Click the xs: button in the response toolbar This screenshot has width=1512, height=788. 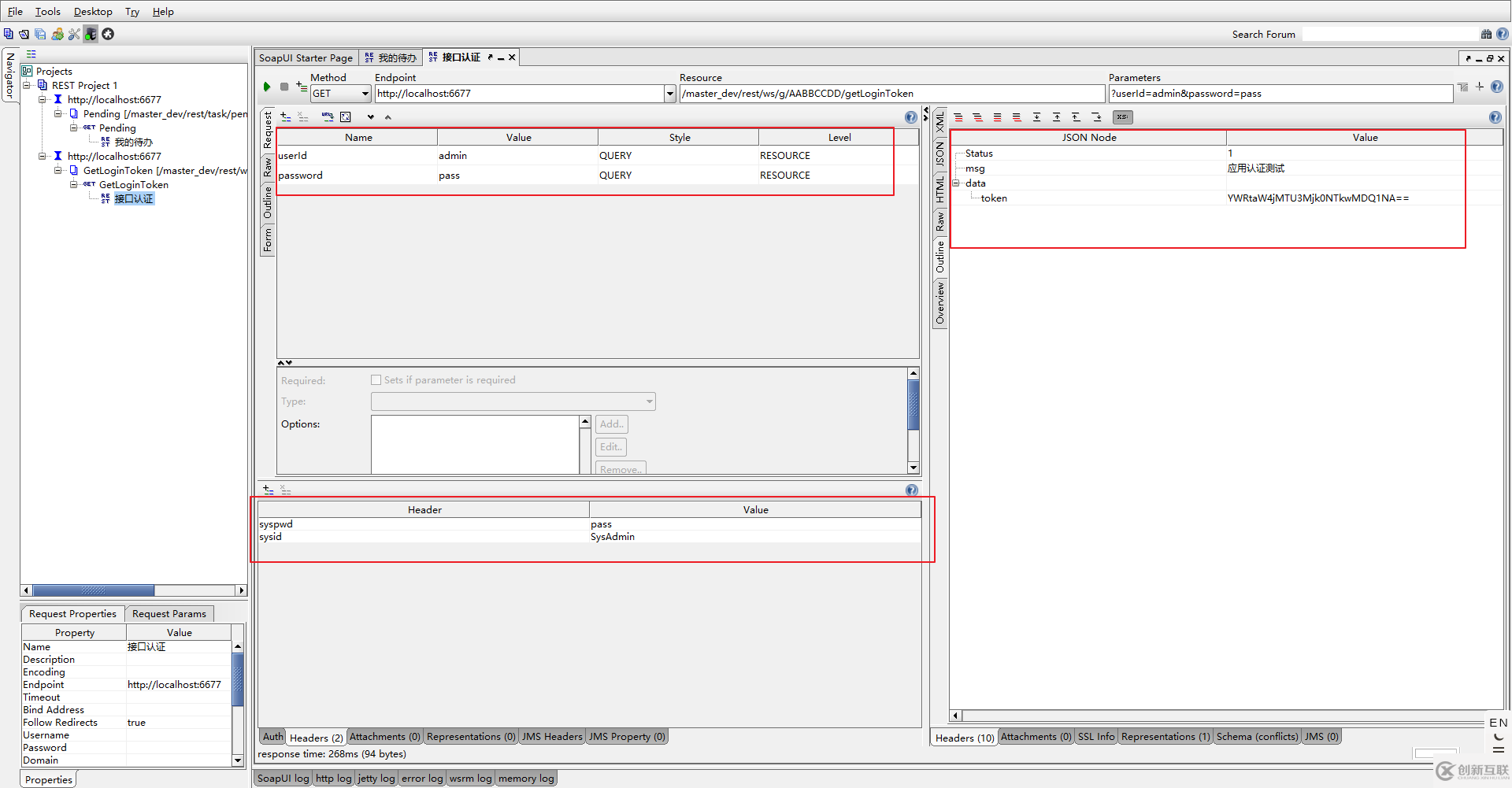(1122, 117)
